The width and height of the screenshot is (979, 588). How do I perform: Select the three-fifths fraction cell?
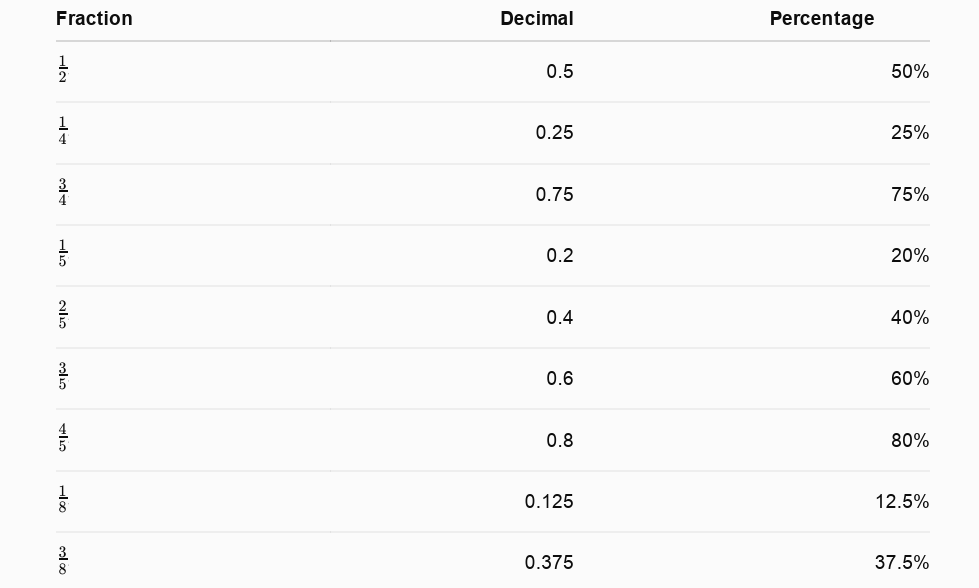point(62,377)
